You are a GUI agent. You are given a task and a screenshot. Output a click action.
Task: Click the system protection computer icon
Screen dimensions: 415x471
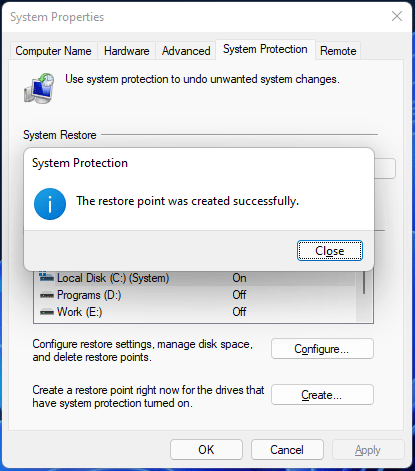(x=39, y=88)
